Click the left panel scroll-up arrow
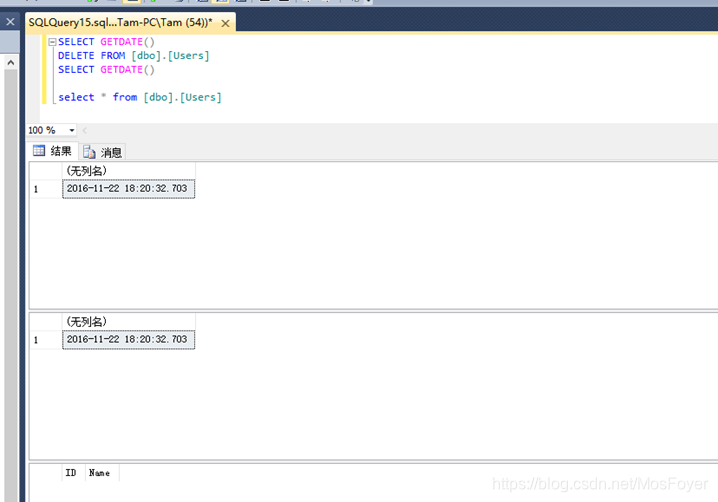Image resolution: width=718 pixels, height=502 pixels. click(11, 62)
